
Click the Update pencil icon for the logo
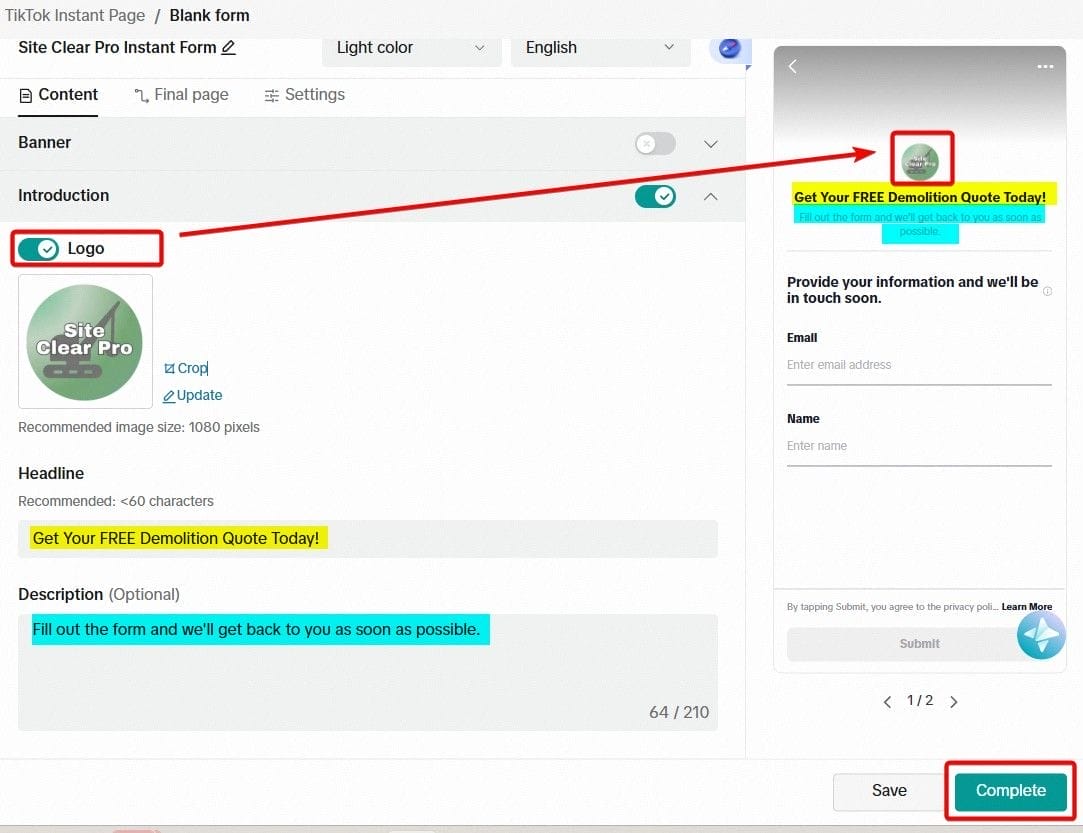(x=169, y=396)
